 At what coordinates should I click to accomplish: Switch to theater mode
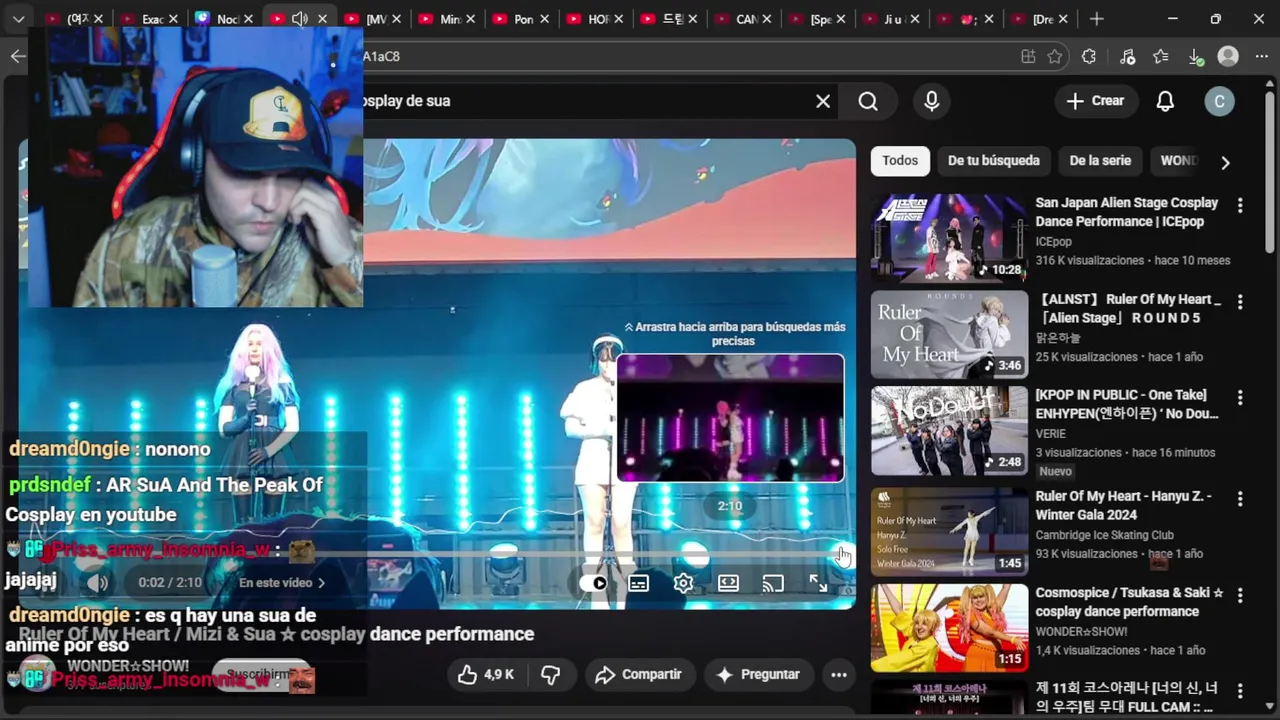[x=728, y=583]
